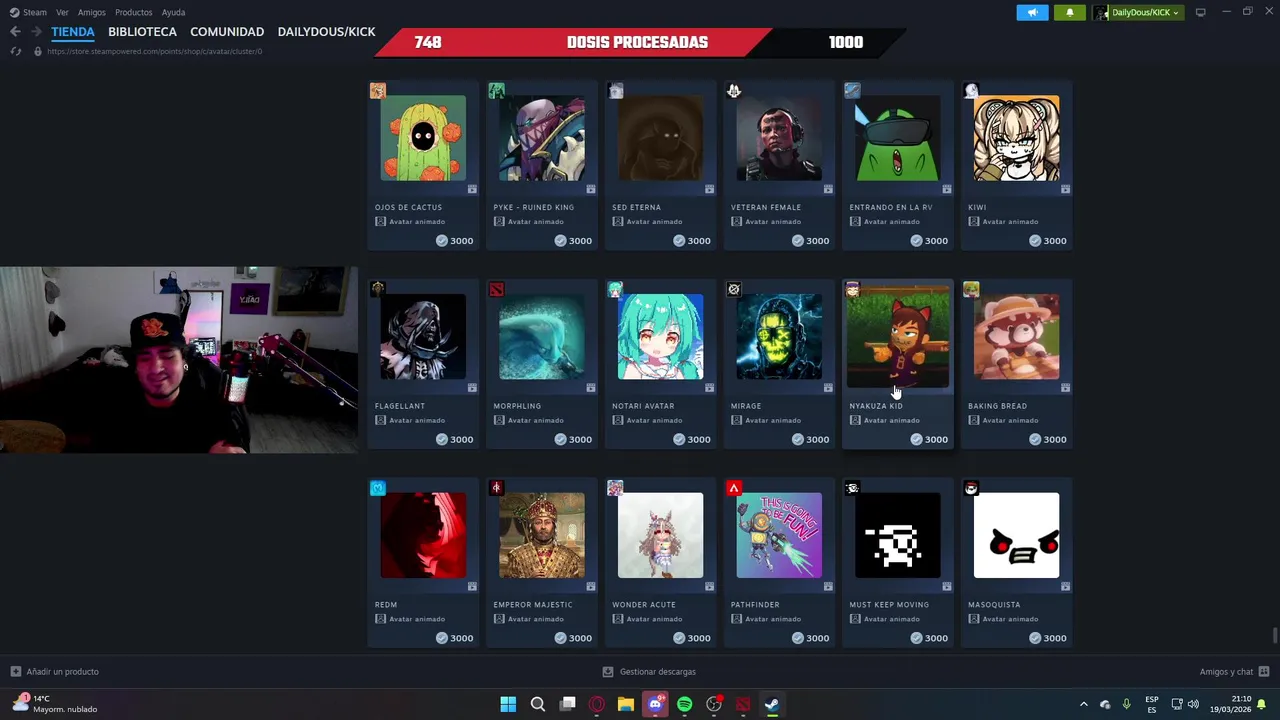Click the BAKING BREAD title text

tap(997, 406)
